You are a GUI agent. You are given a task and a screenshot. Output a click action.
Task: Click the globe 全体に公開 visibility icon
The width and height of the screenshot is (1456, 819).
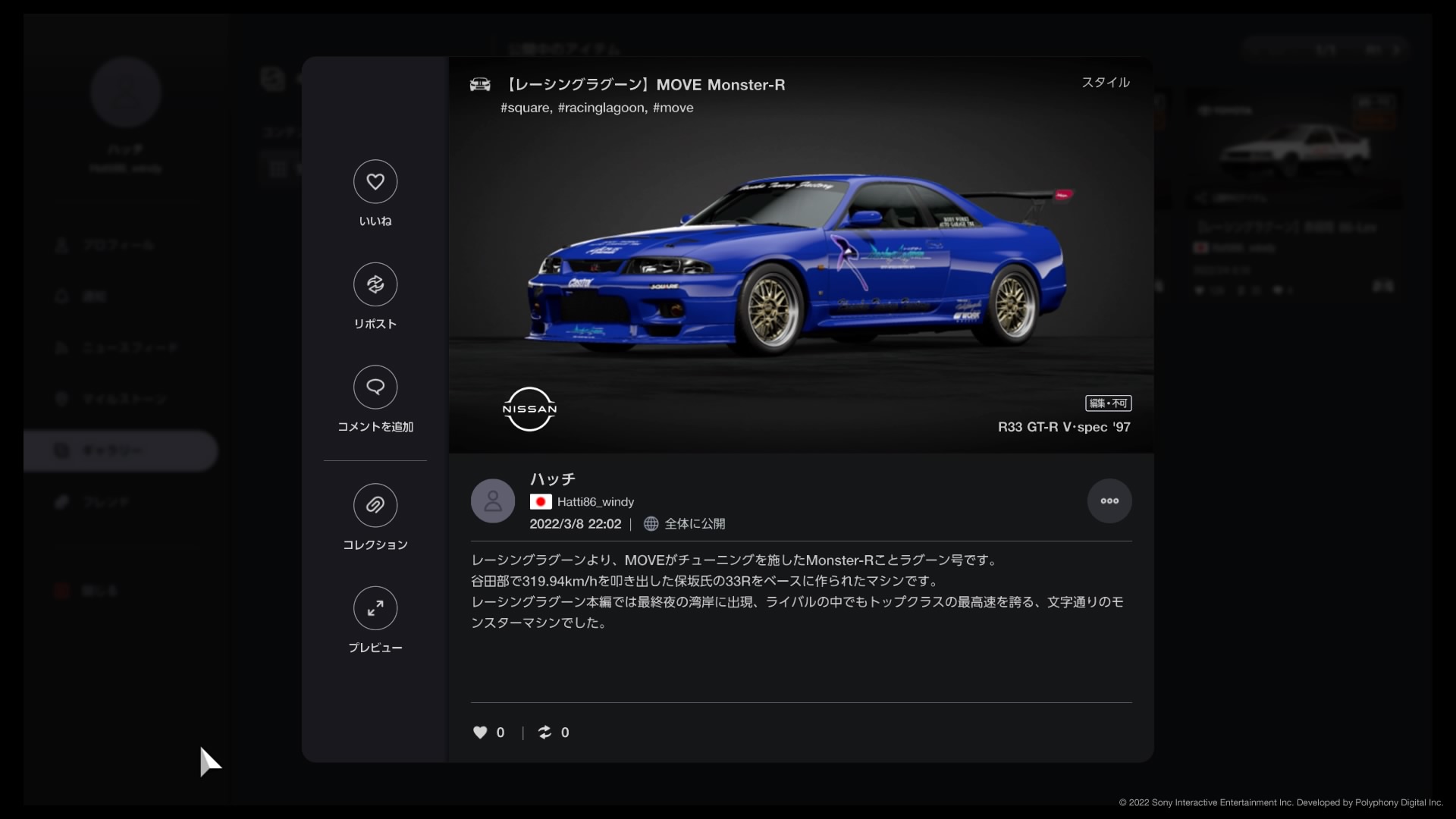click(x=651, y=523)
